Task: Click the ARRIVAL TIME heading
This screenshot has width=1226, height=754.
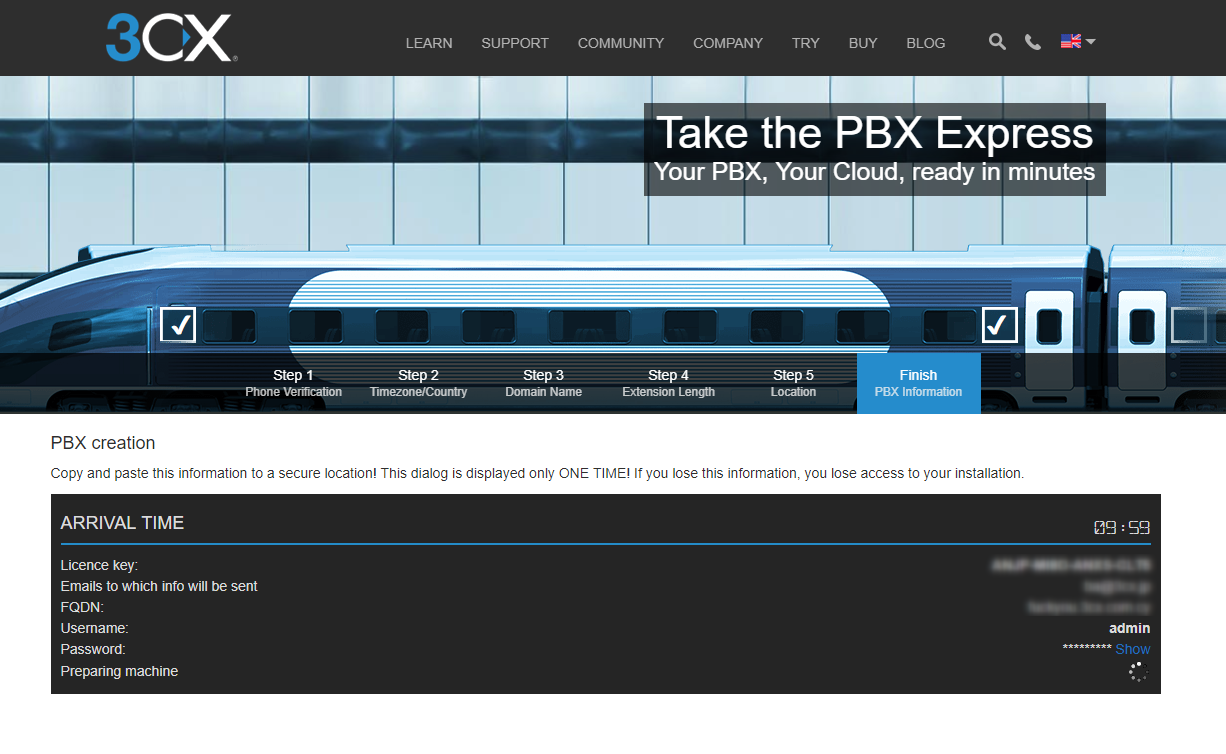Action: tap(122, 523)
